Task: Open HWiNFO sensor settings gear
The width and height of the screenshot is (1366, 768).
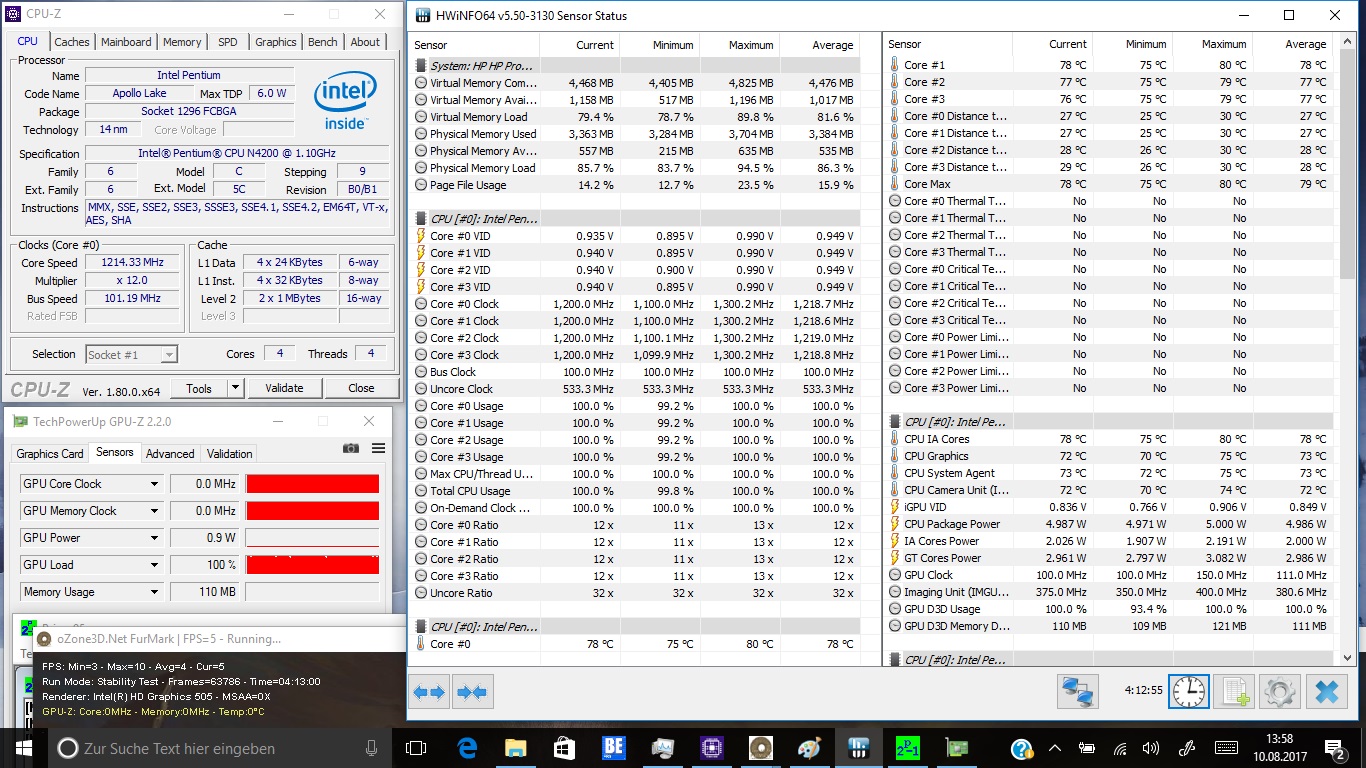Action: 1280,691
